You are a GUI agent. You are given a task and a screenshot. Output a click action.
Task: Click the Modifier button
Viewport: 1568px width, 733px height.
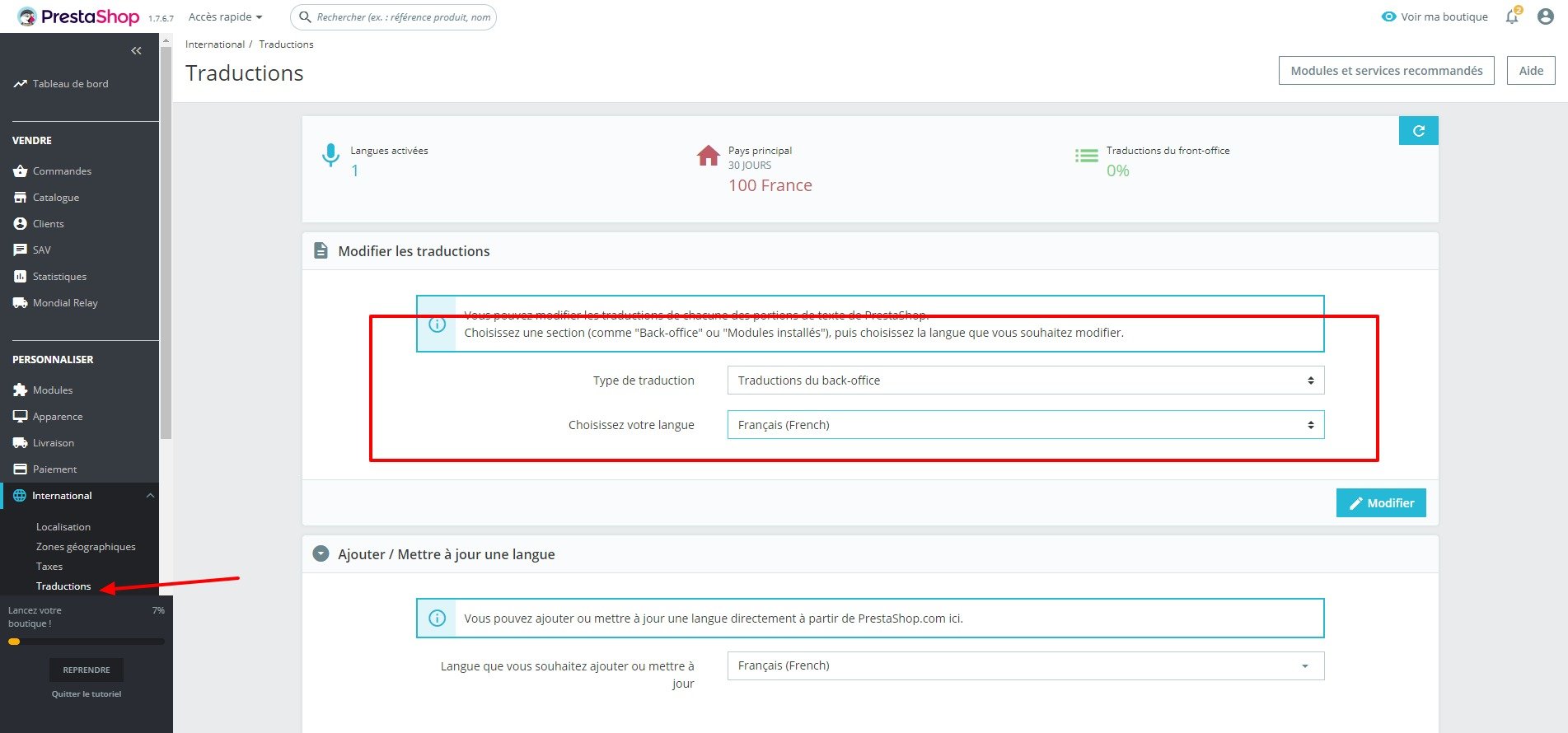click(x=1381, y=503)
